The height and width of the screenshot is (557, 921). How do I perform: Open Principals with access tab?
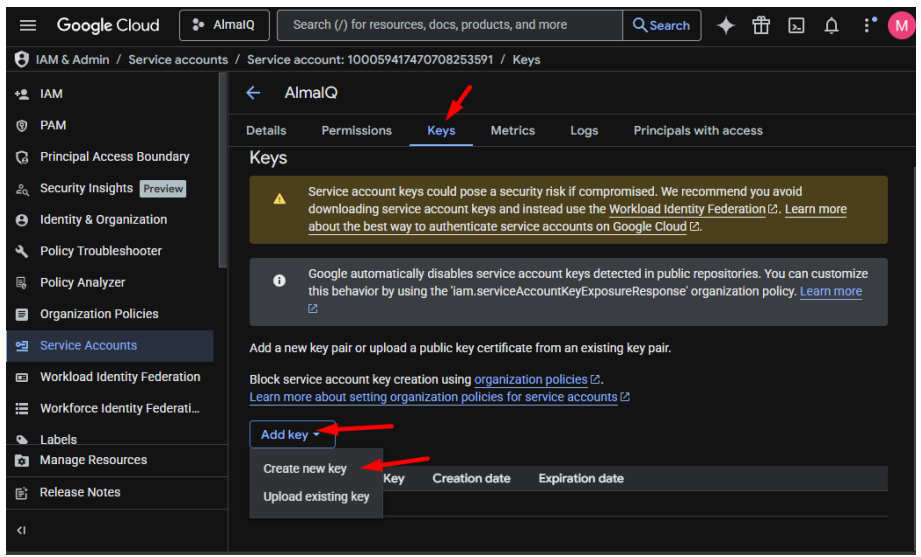tap(698, 130)
